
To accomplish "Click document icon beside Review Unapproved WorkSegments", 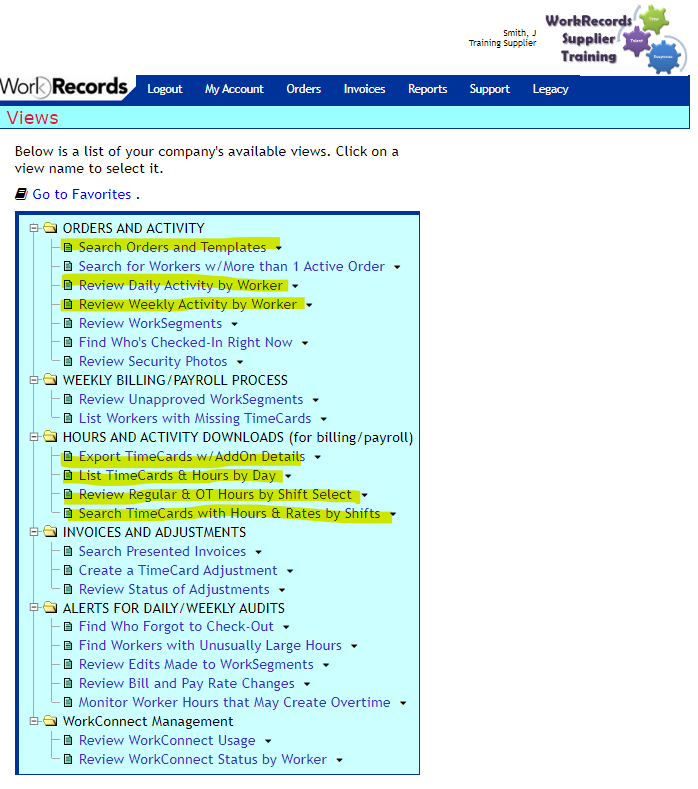I will (x=68, y=400).
